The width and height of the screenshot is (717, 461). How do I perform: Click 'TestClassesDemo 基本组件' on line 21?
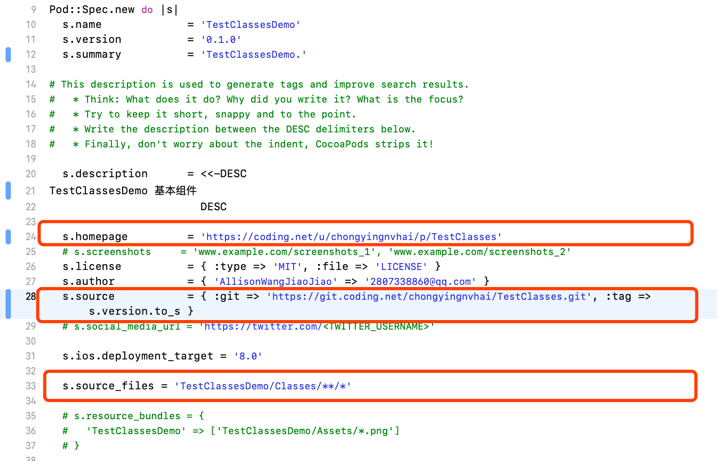(123, 190)
